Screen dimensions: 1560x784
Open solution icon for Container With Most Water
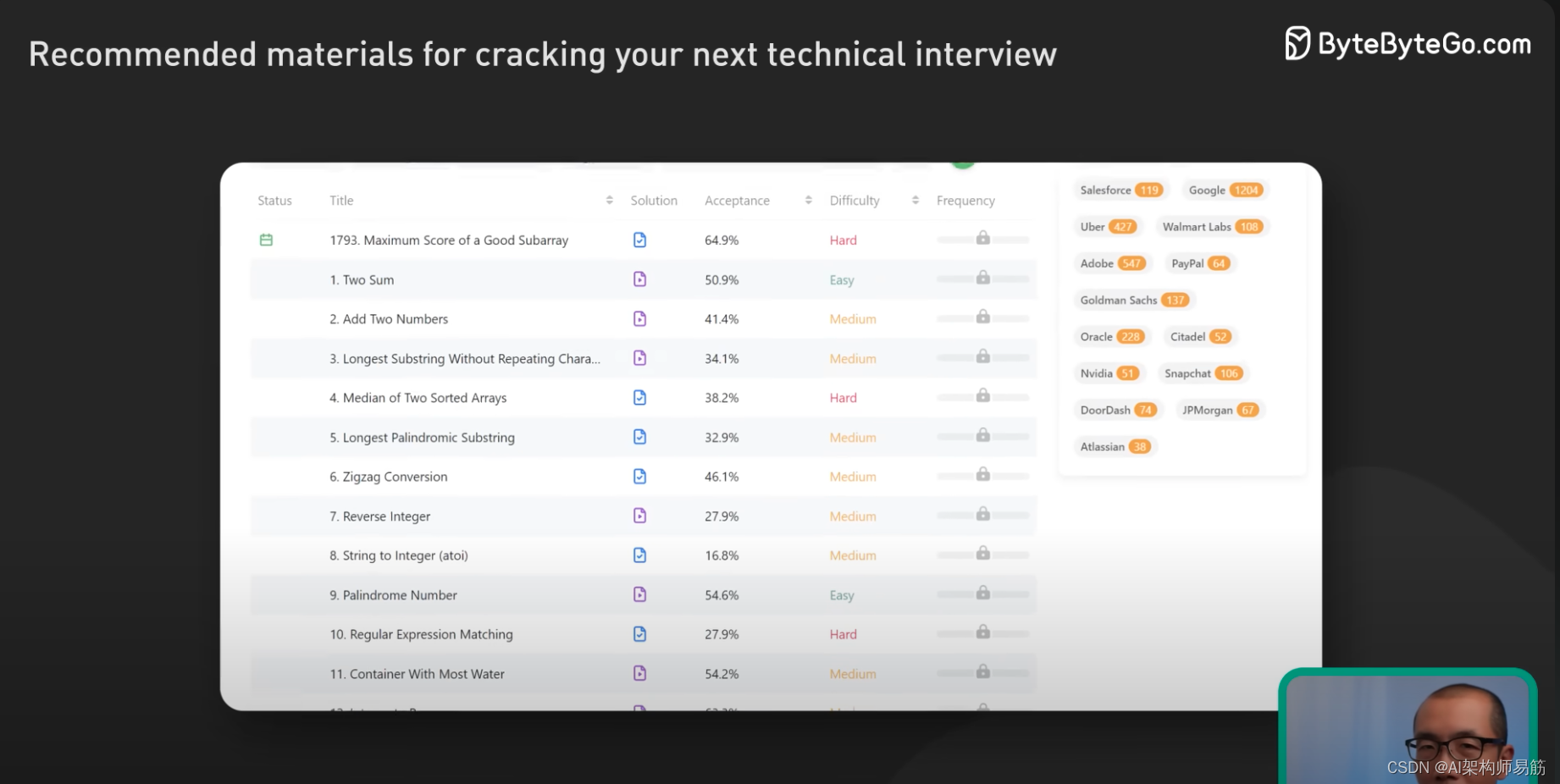(x=639, y=673)
